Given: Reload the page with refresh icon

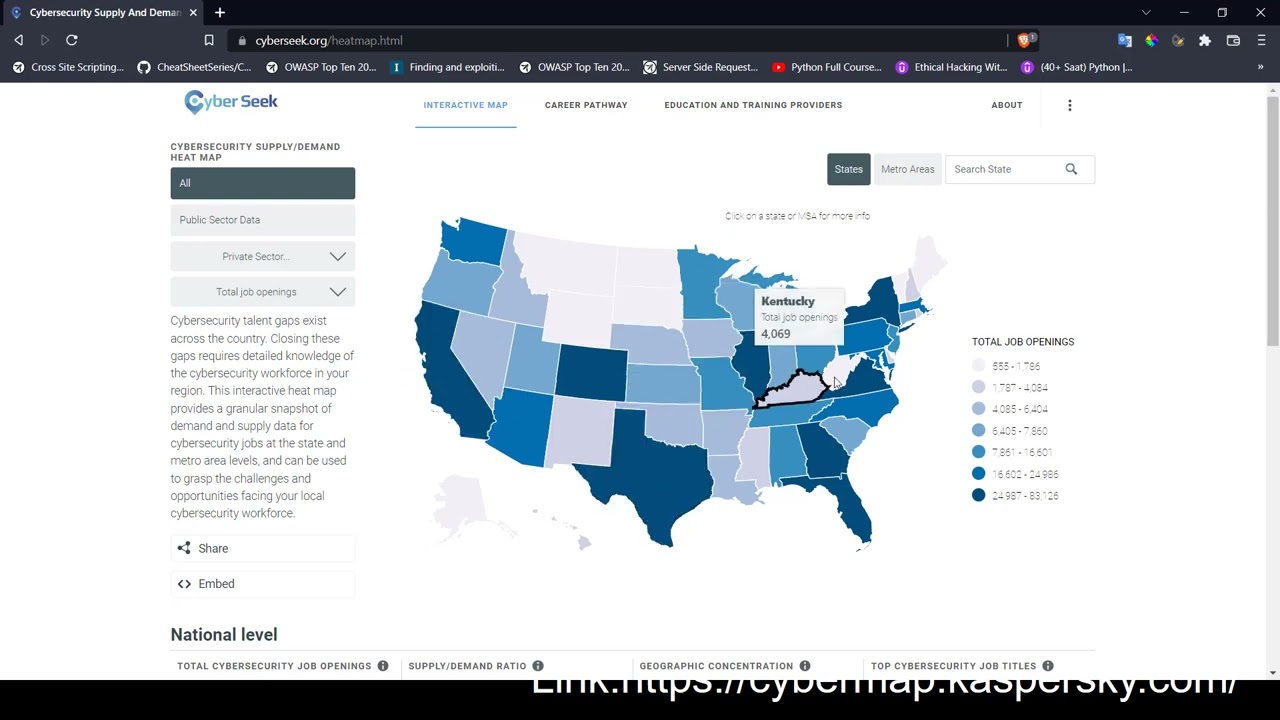Looking at the screenshot, I should pos(72,40).
